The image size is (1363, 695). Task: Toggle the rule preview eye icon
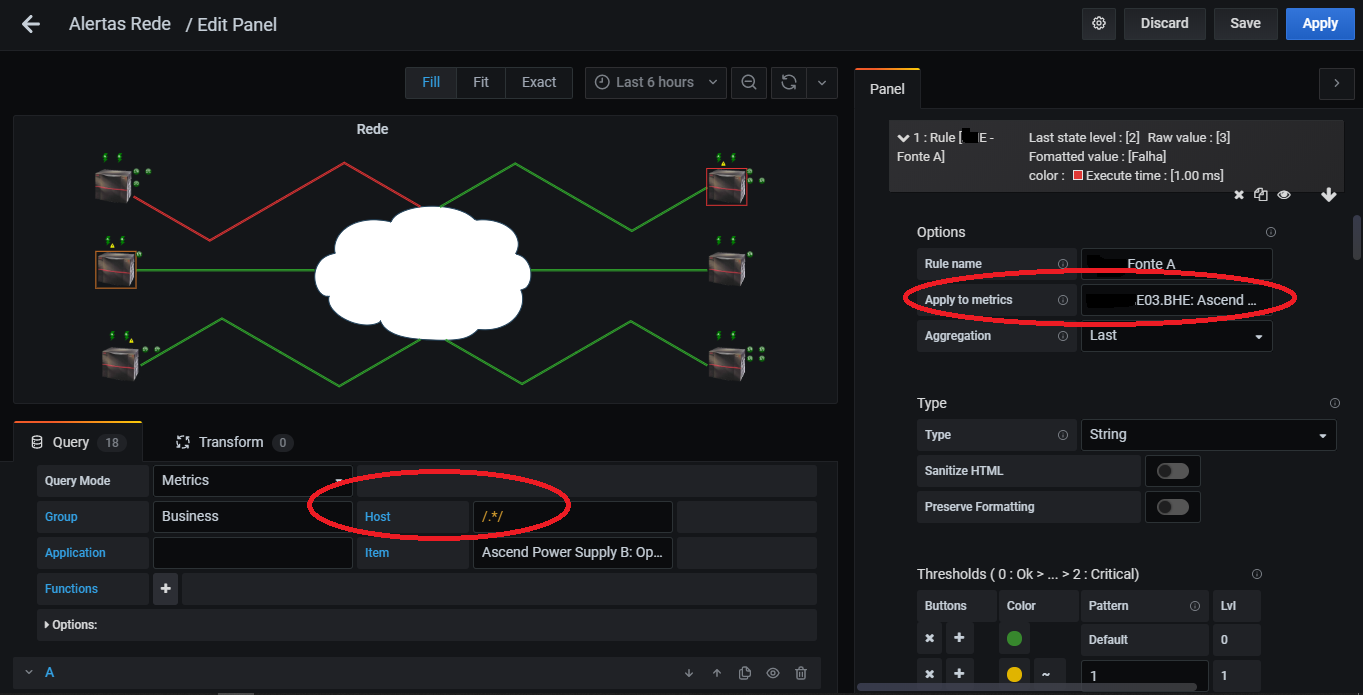(1283, 194)
